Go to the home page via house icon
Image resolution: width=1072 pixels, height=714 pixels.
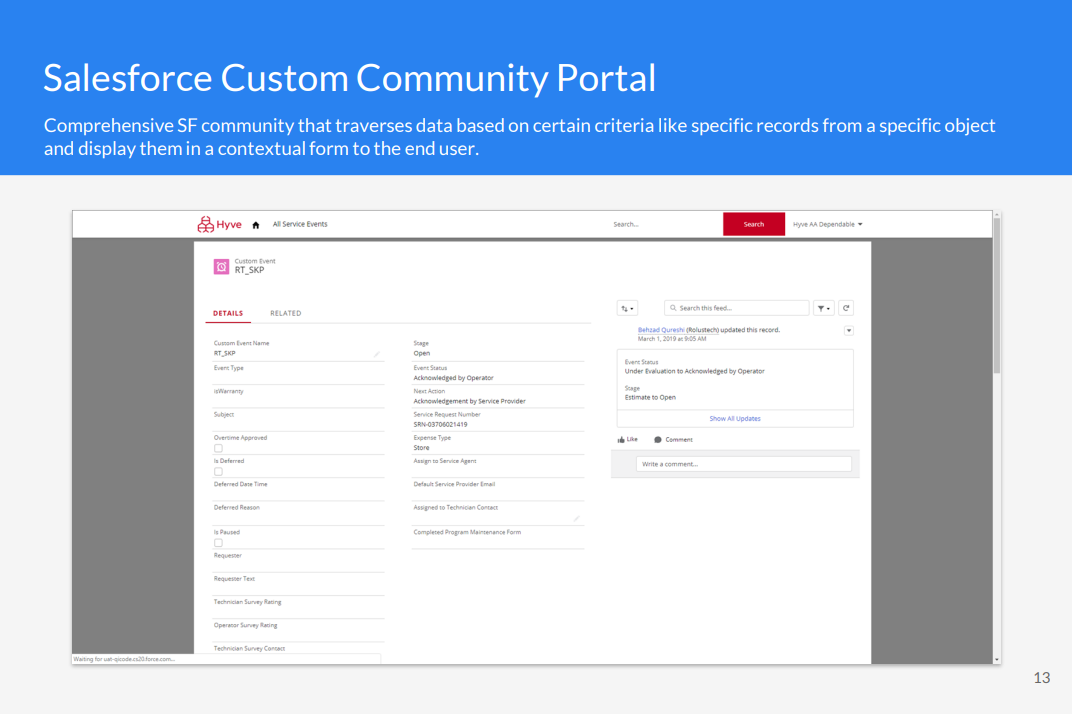pos(256,225)
